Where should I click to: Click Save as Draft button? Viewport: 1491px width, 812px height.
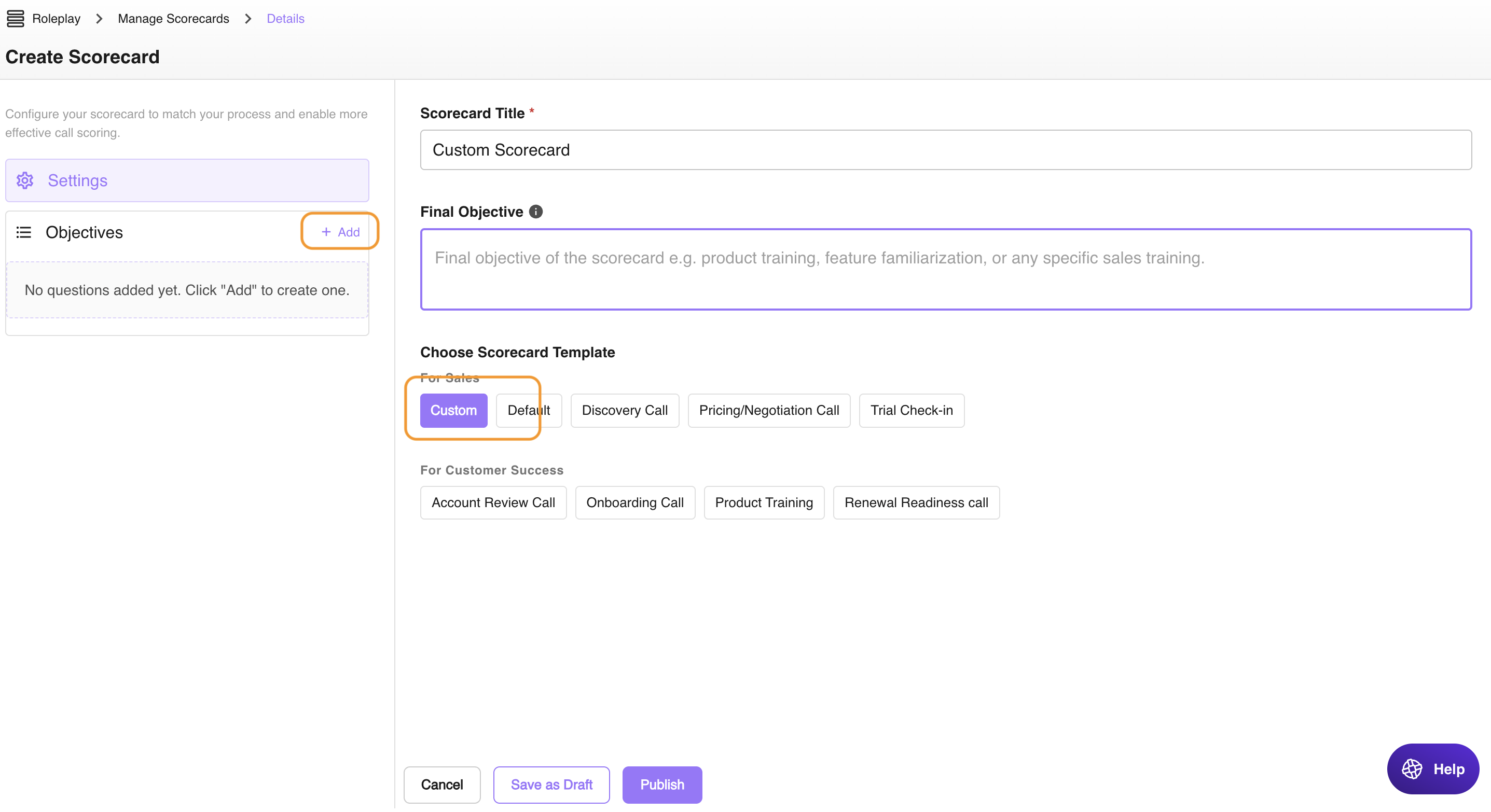[x=551, y=784]
